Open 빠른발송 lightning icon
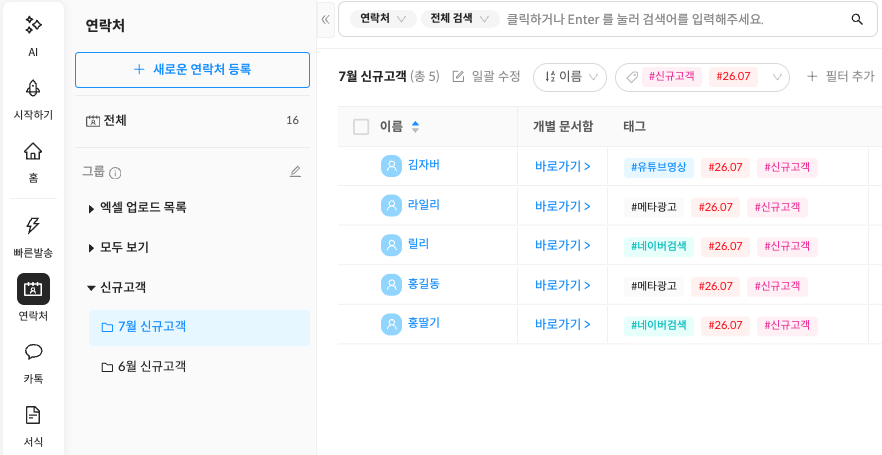This screenshot has height=455, width=882. [x=33, y=226]
